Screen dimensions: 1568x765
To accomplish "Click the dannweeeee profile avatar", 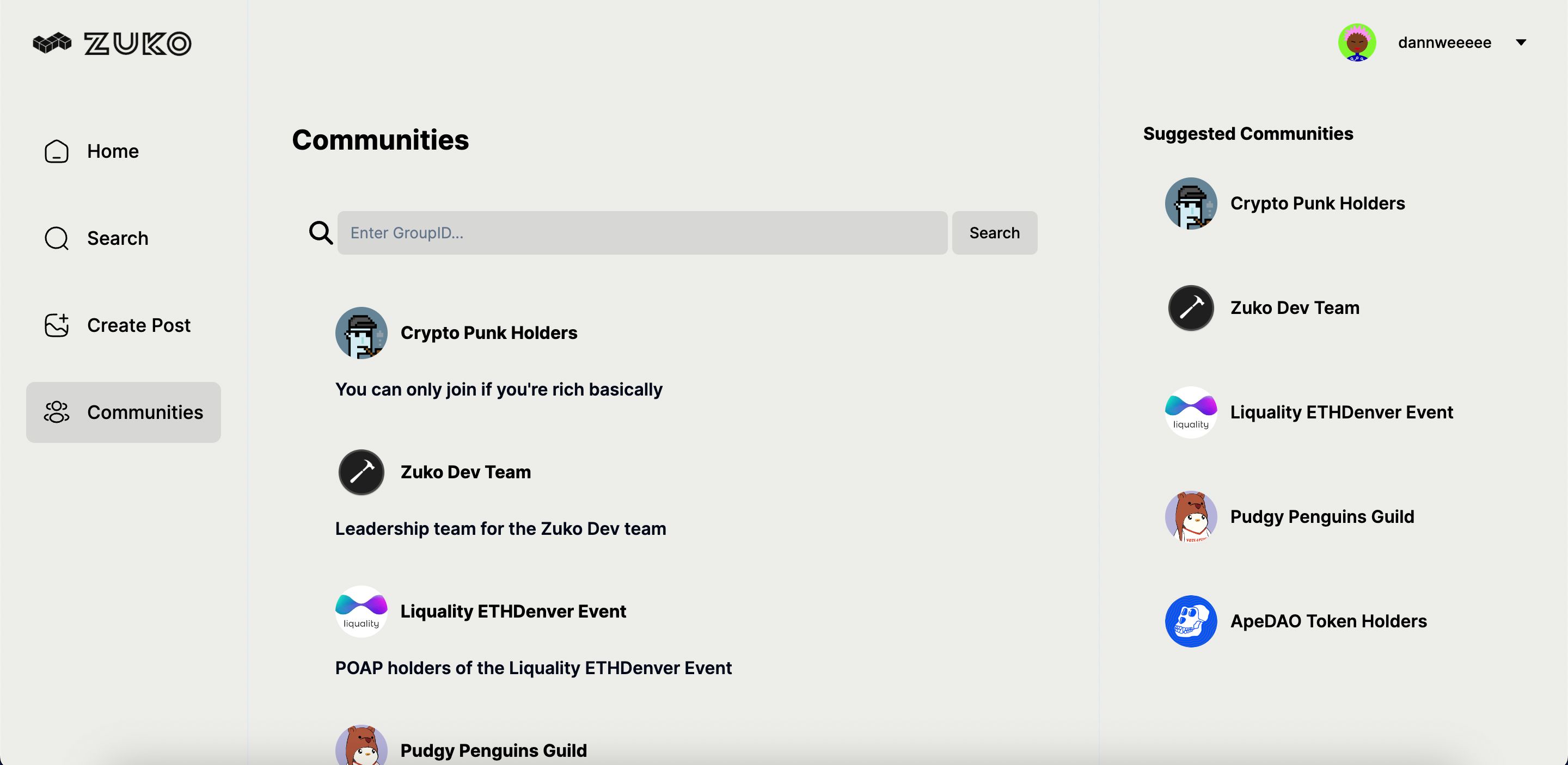I will [1357, 42].
